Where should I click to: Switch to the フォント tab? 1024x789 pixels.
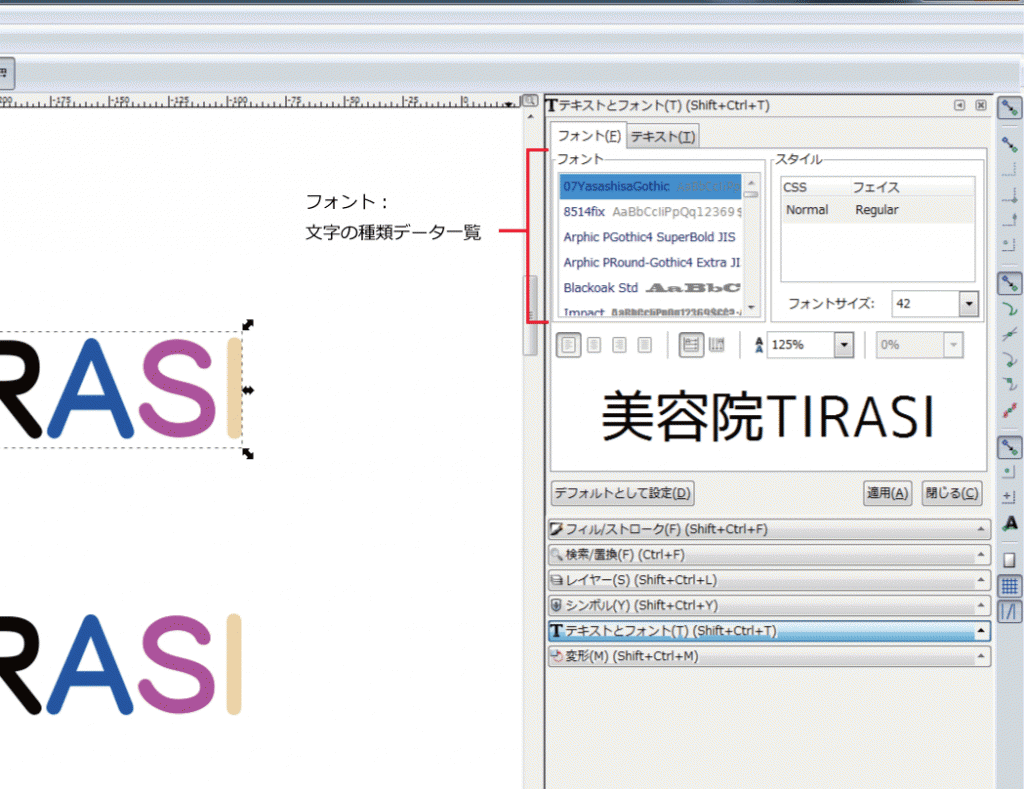coord(588,136)
